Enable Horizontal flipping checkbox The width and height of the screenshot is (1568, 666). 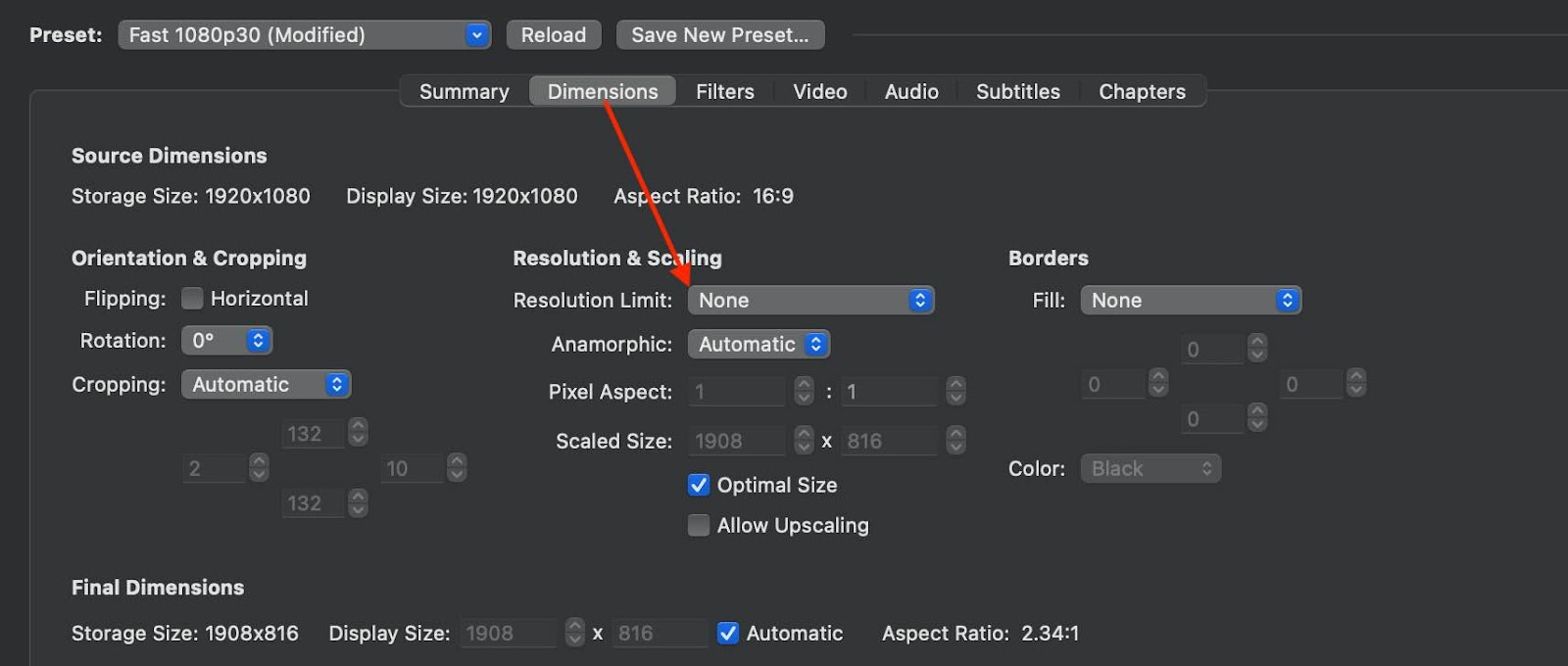pyautogui.click(x=193, y=298)
